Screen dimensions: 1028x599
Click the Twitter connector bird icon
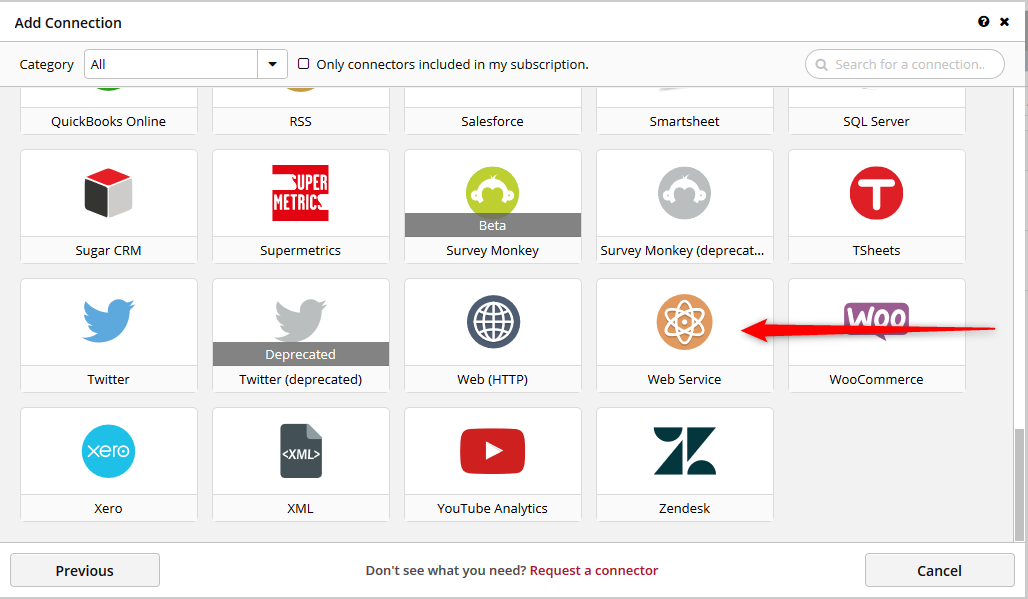[108, 321]
